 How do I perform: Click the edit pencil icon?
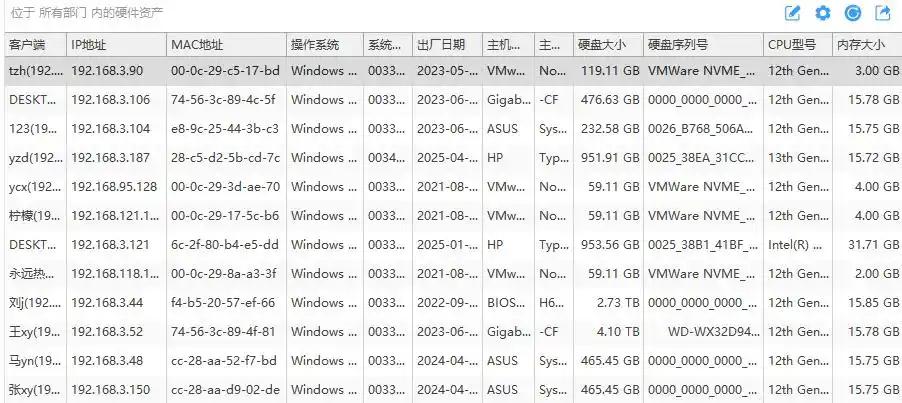pos(793,13)
